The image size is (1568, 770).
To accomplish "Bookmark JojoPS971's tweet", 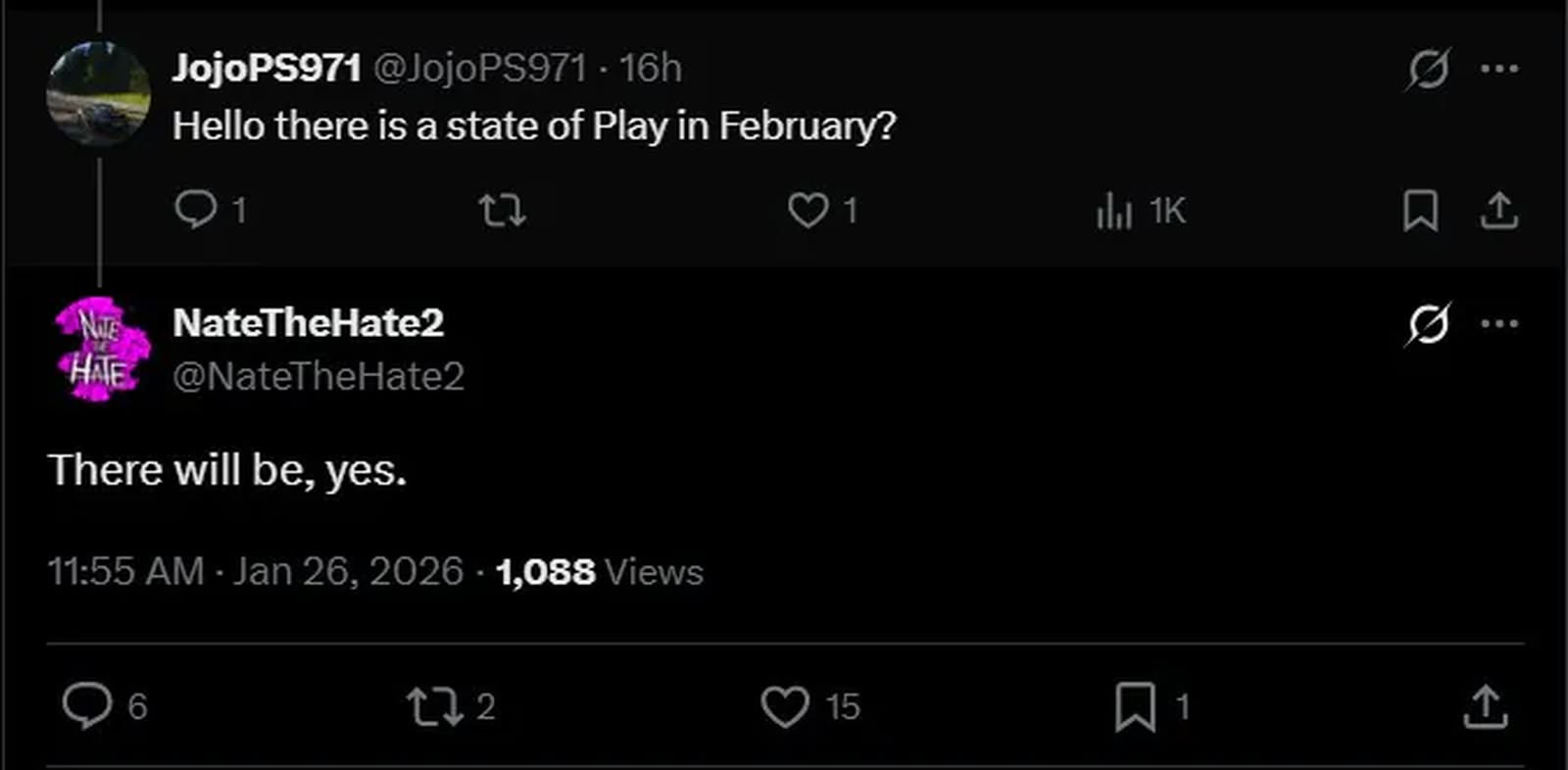I will pos(1420,210).
